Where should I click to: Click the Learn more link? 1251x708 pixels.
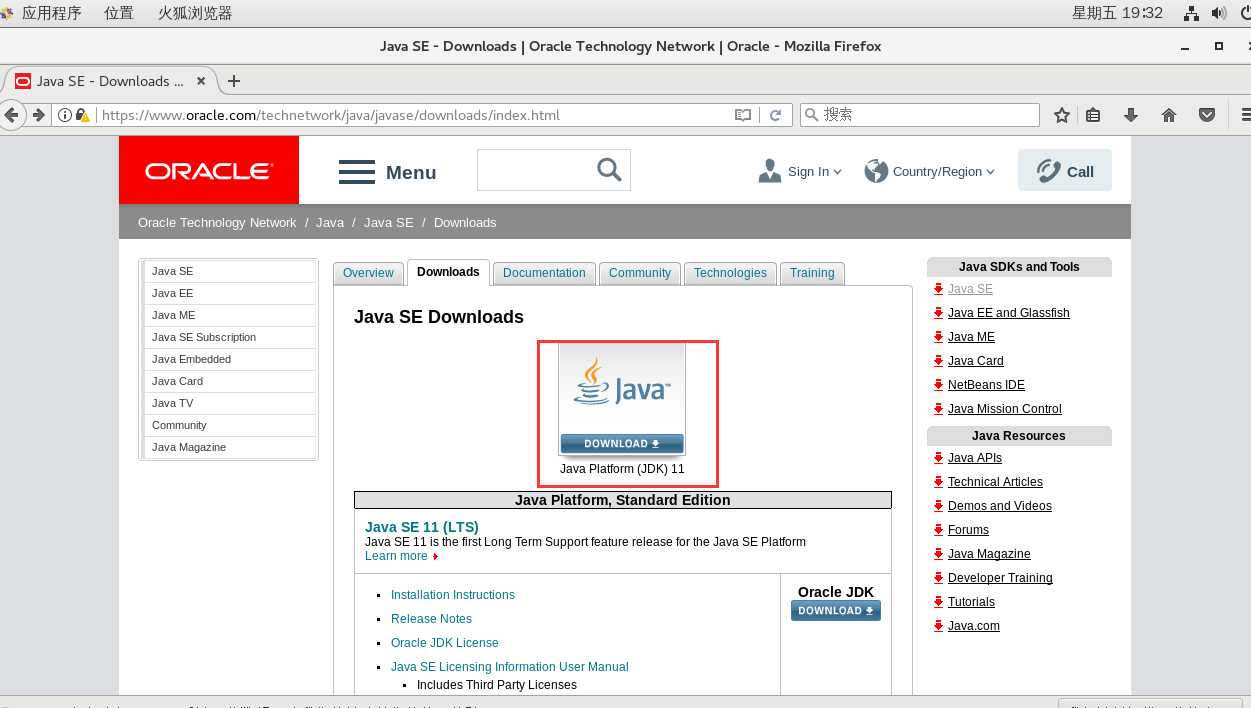(x=396, y=556)
